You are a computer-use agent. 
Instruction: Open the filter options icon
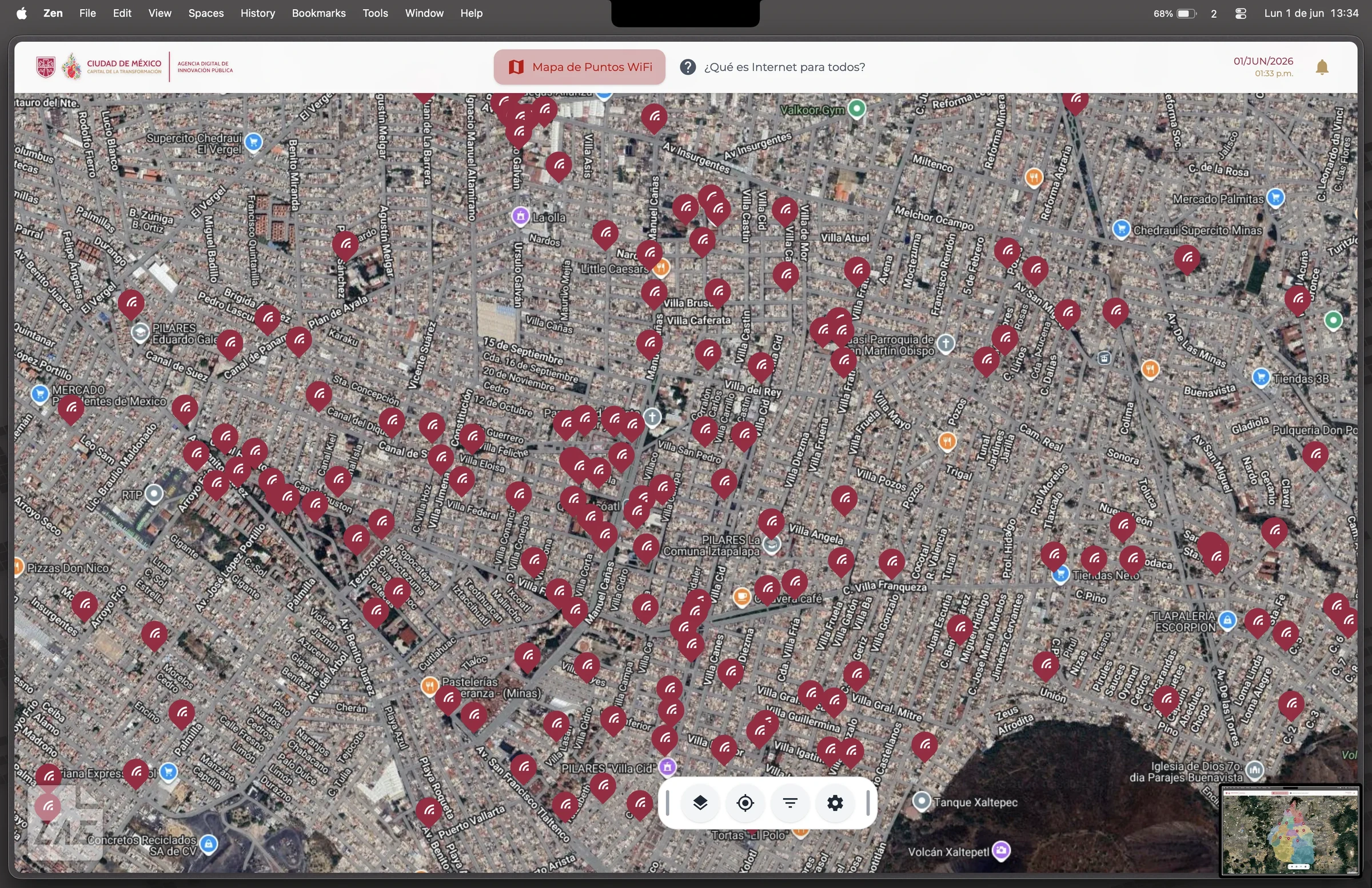pos(790,802)
